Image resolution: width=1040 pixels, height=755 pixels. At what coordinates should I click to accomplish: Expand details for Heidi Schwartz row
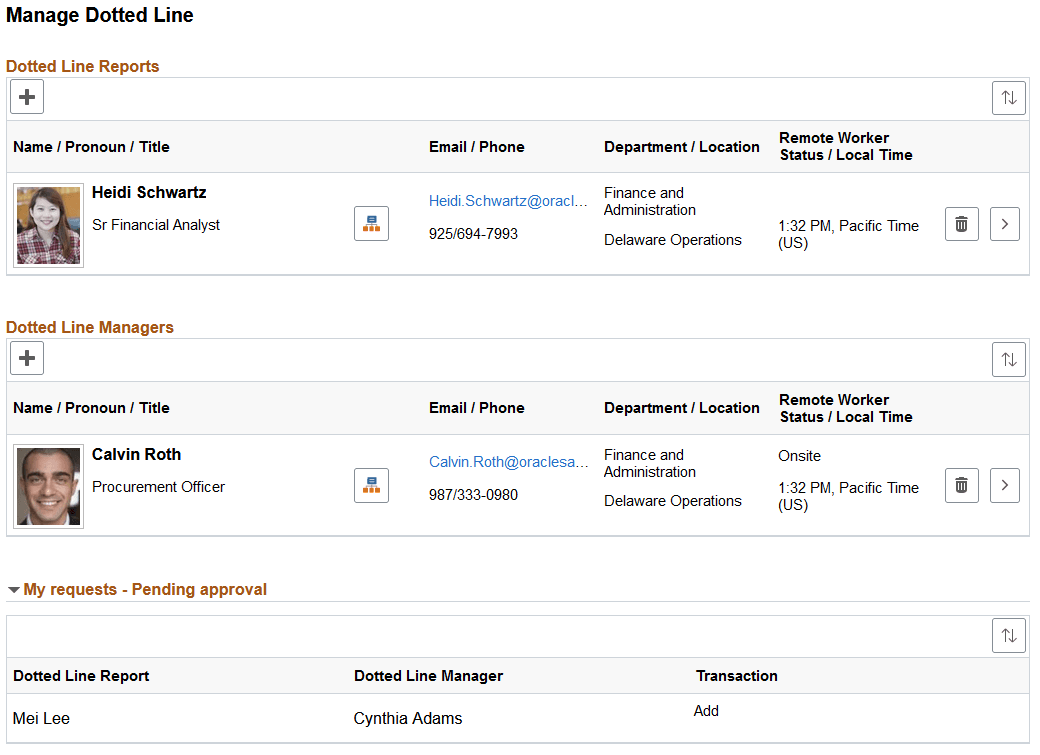tap(1004, 223)
